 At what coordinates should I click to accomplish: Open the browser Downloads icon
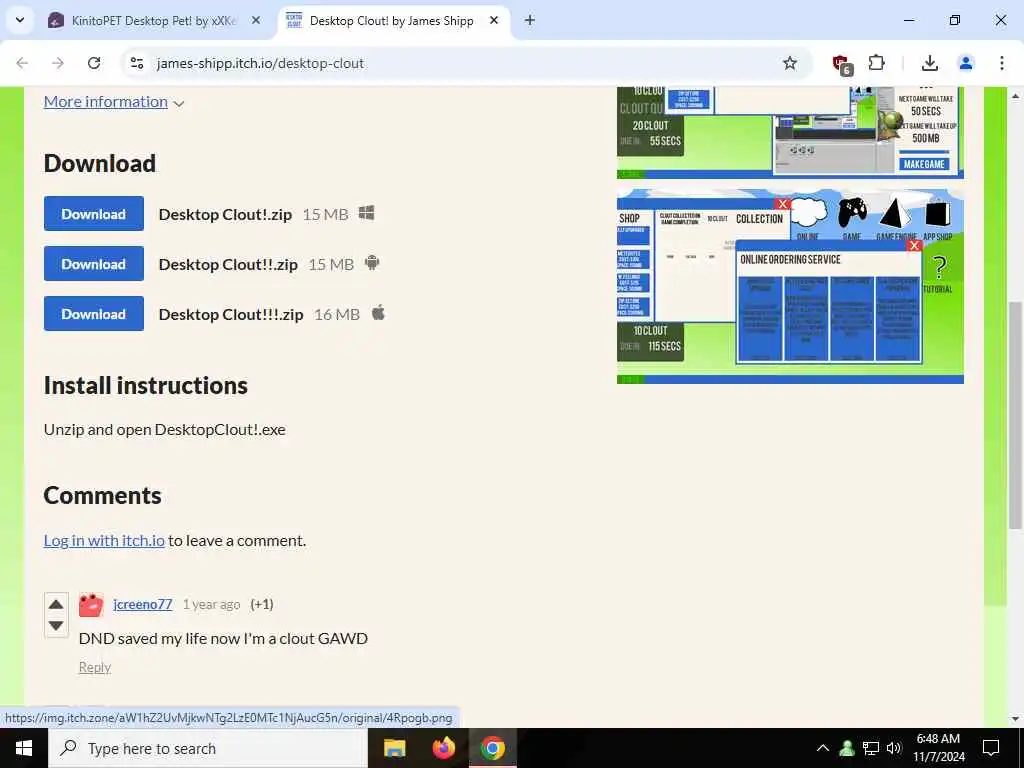pos(929,63)
